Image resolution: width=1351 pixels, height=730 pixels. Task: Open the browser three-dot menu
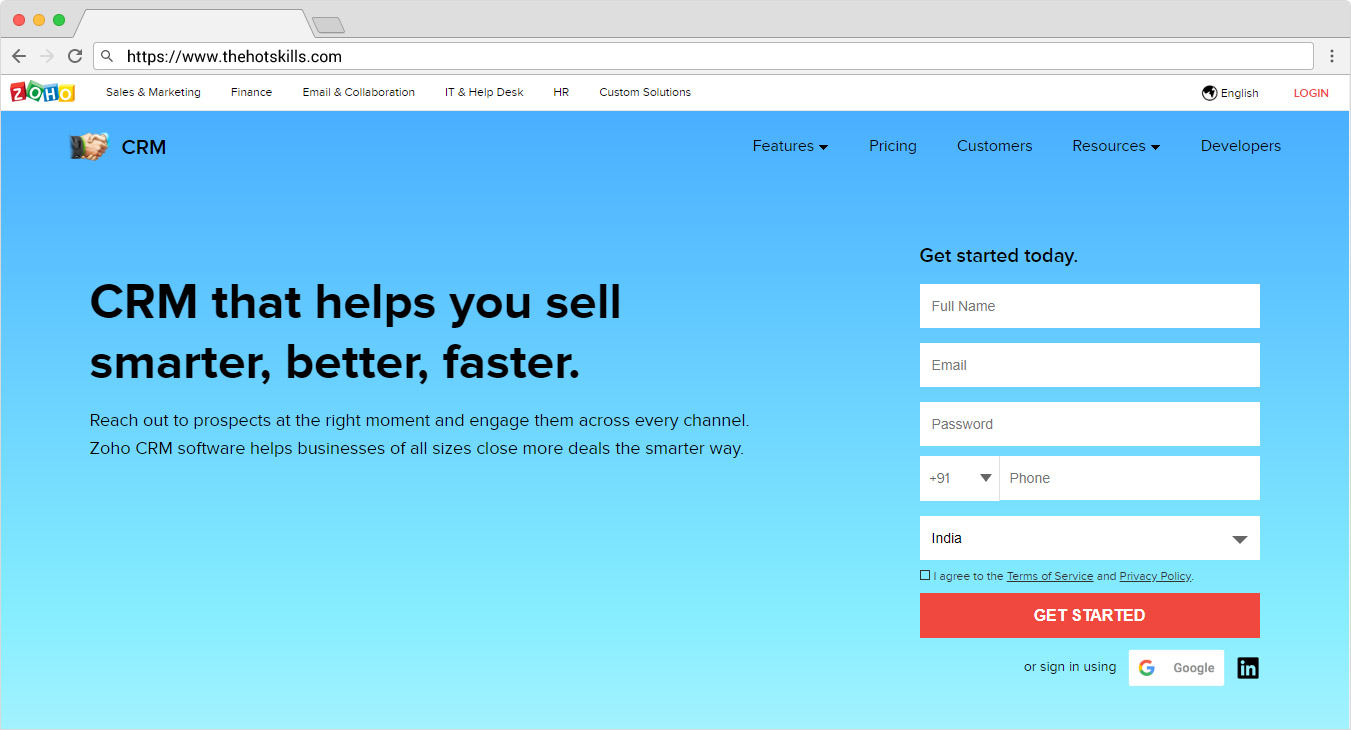tap(1332, 56)
